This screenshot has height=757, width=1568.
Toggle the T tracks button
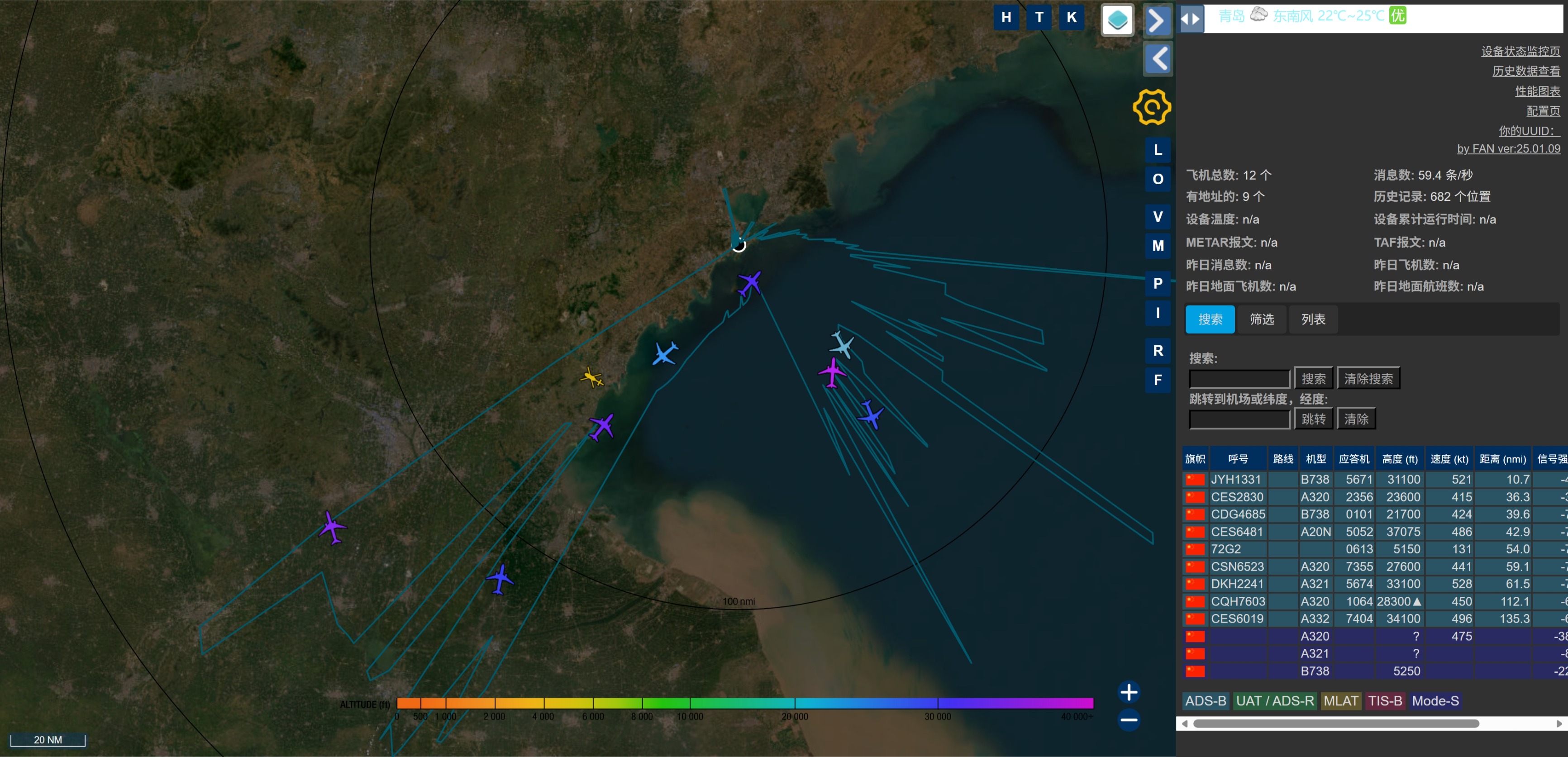pos(1039,17)
